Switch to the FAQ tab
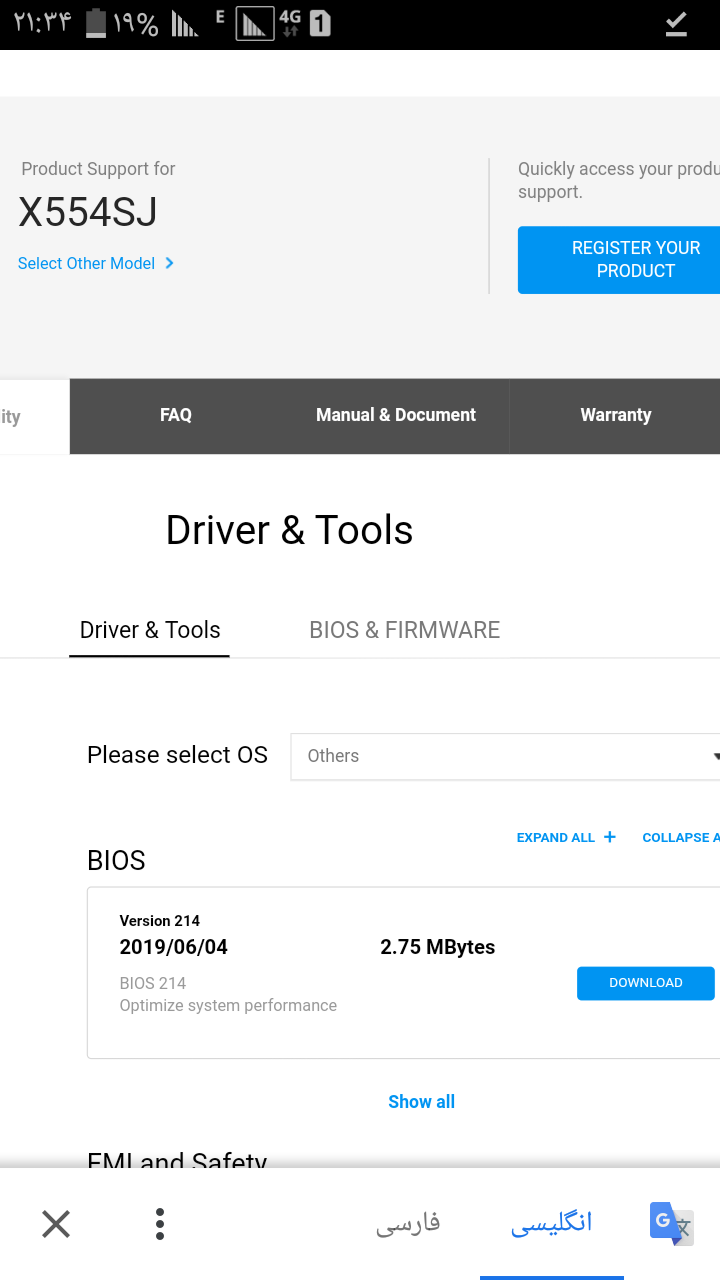 tap(176, 415)
